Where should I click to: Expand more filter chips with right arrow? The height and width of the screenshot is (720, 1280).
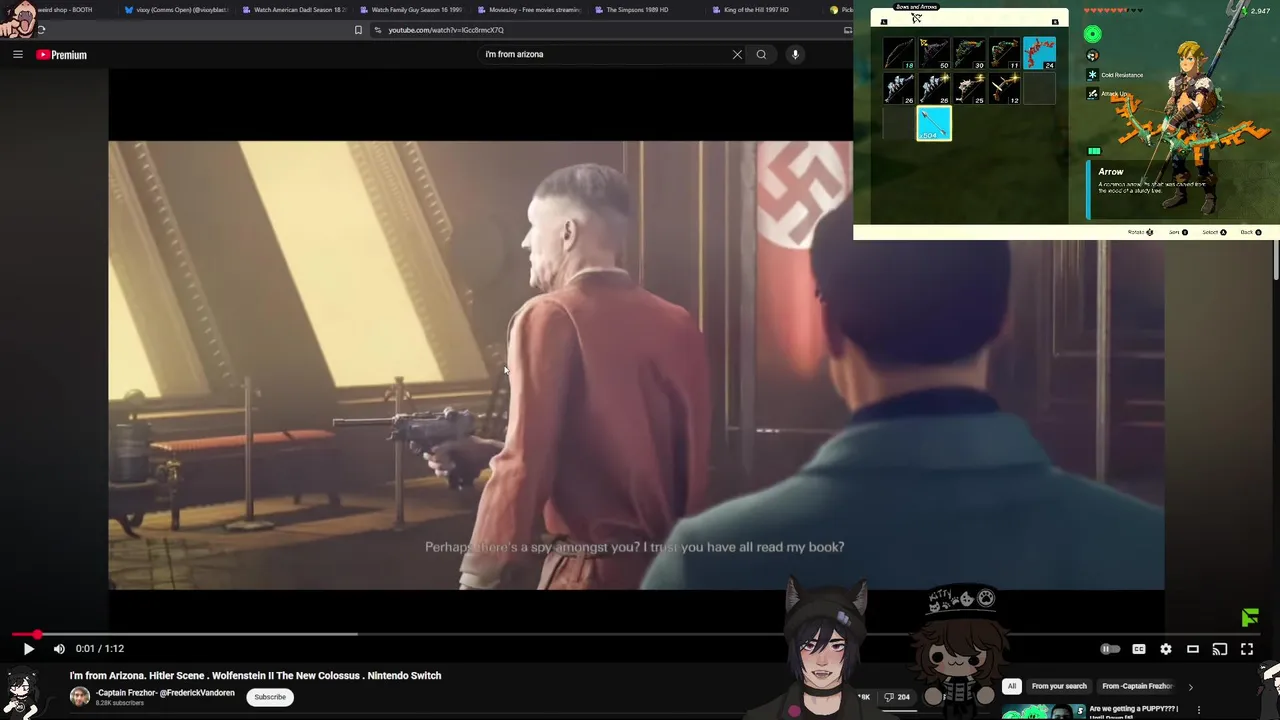pos(1190,687)
